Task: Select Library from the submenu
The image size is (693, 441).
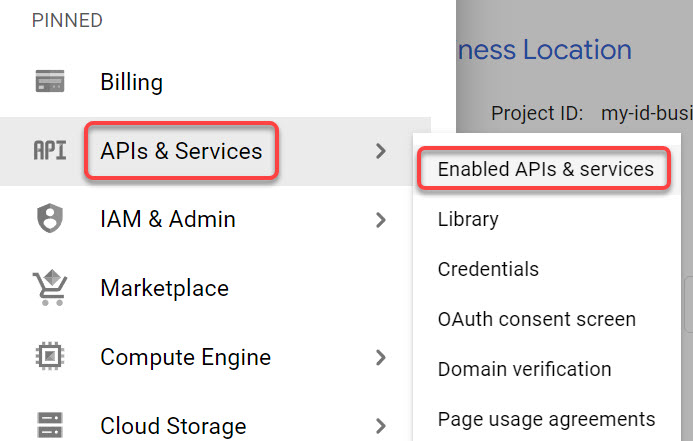Action: click(468, 219)
